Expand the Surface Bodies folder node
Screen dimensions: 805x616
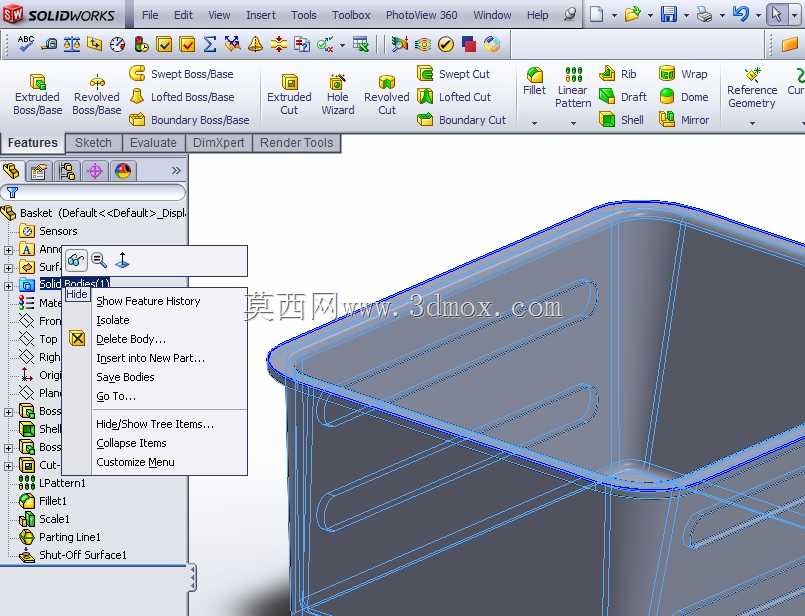click(8, 268)
